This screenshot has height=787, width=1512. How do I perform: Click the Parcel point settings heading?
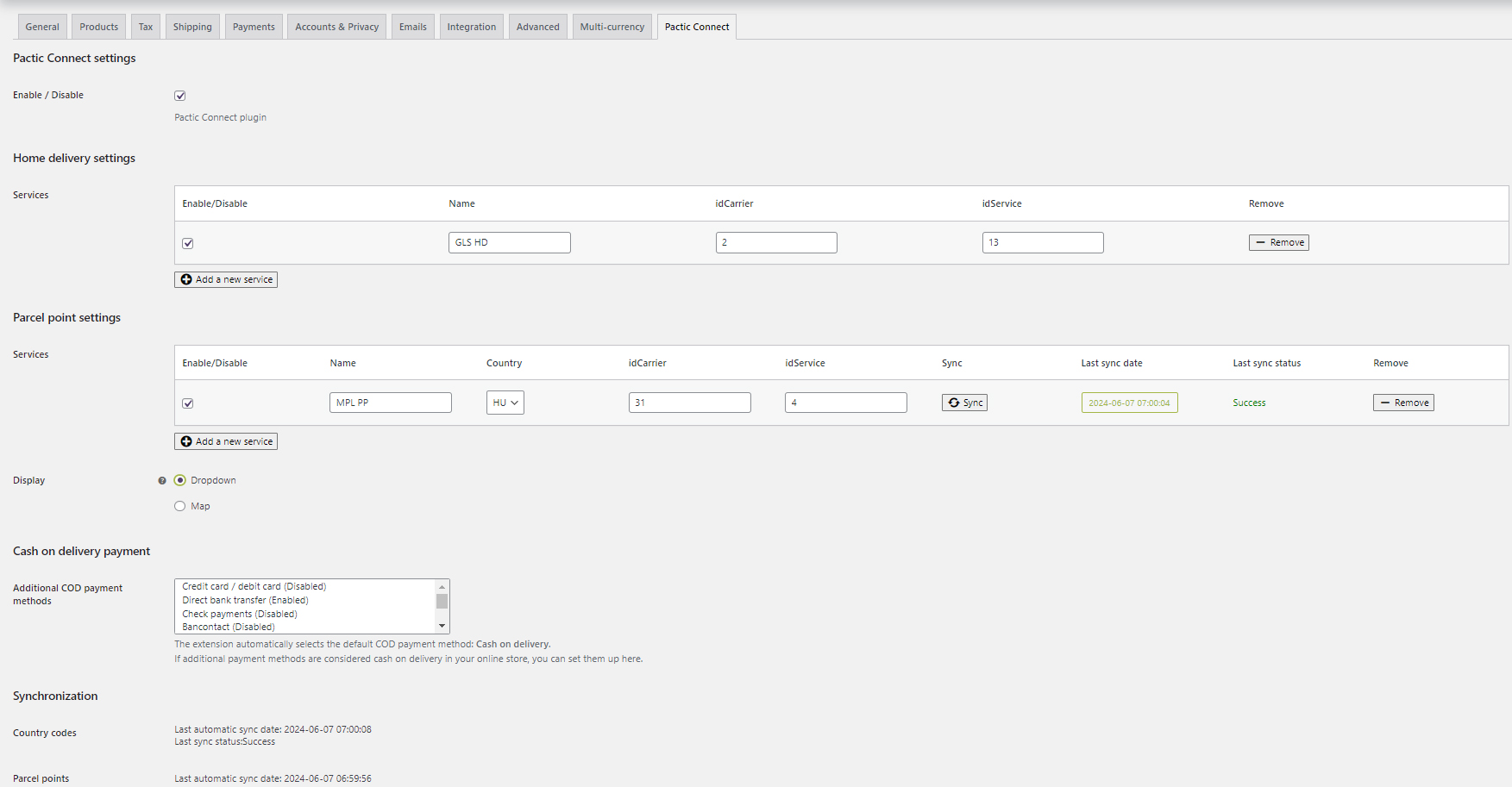66,317
